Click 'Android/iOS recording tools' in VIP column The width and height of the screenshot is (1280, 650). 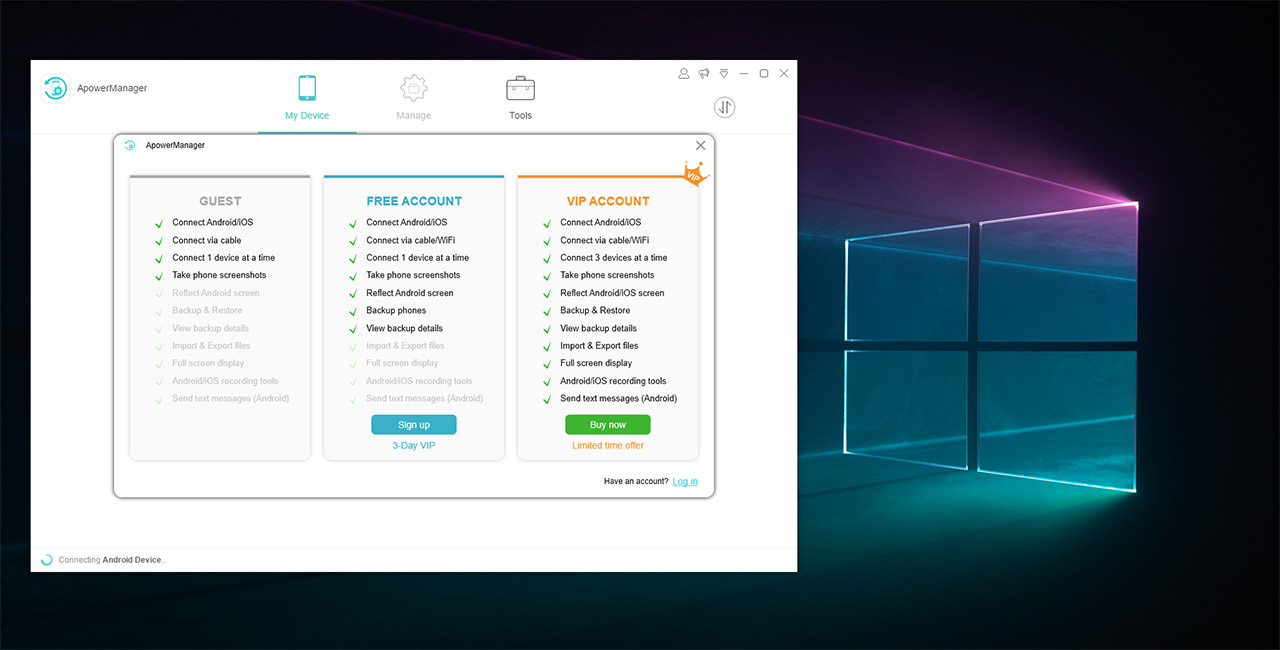click(613, 381)
